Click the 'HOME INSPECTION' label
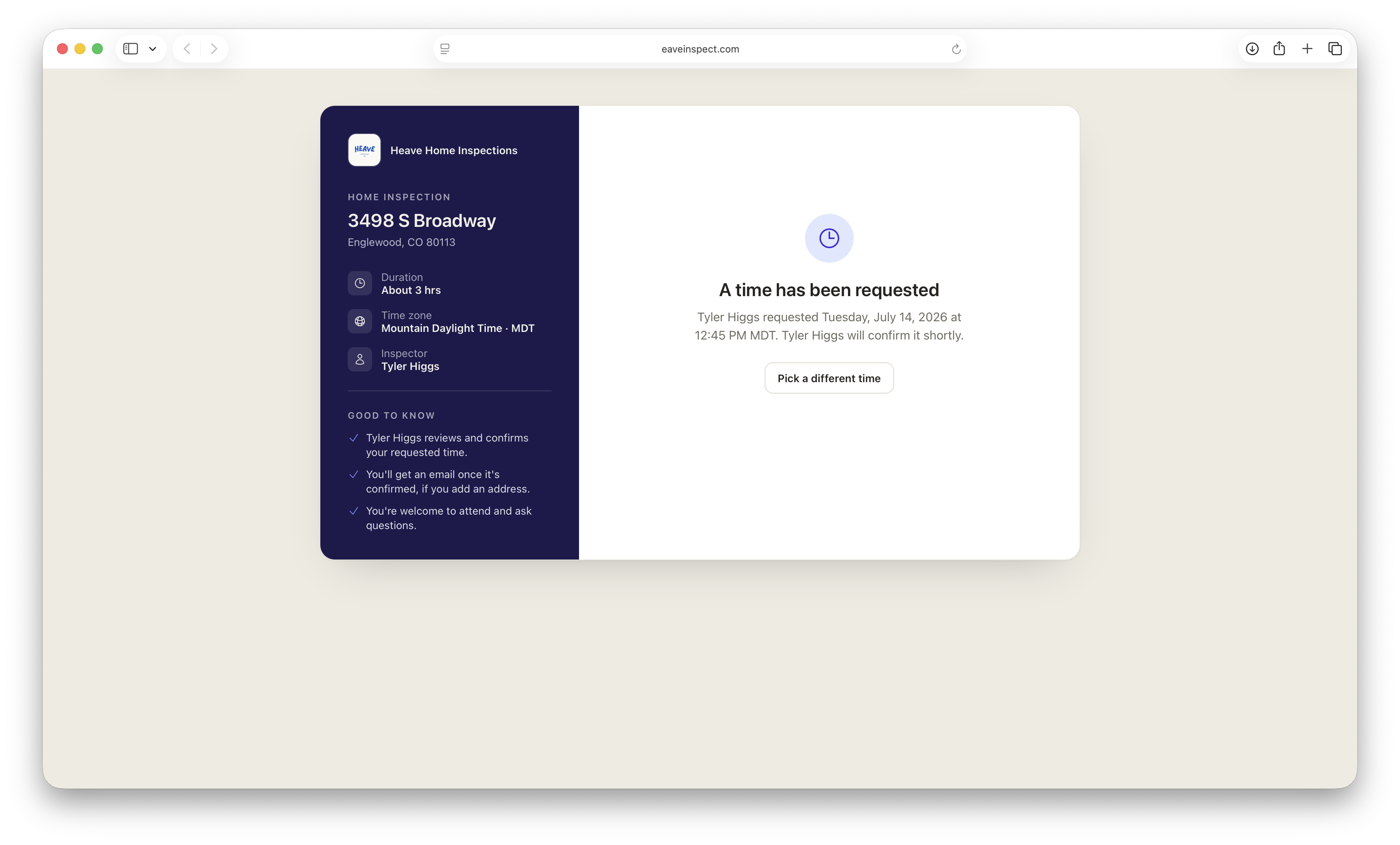This screenshot has width=1400, height=845. click(x=399, y=197)
